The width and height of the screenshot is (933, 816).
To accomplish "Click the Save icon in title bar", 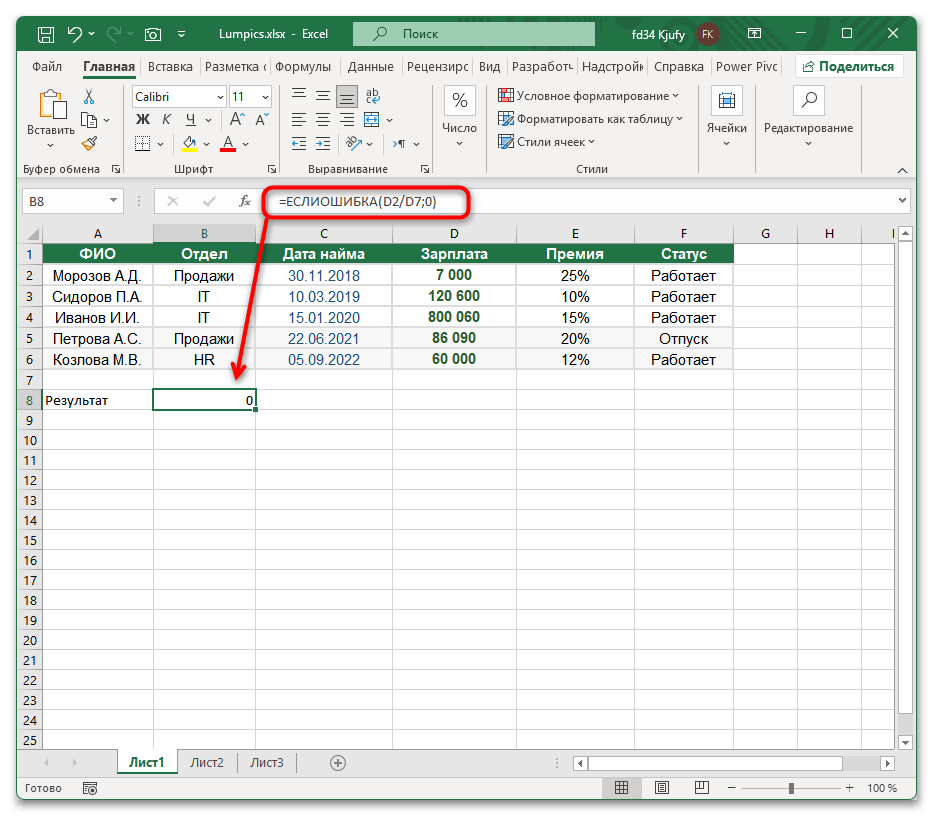I will coord(46,35).
